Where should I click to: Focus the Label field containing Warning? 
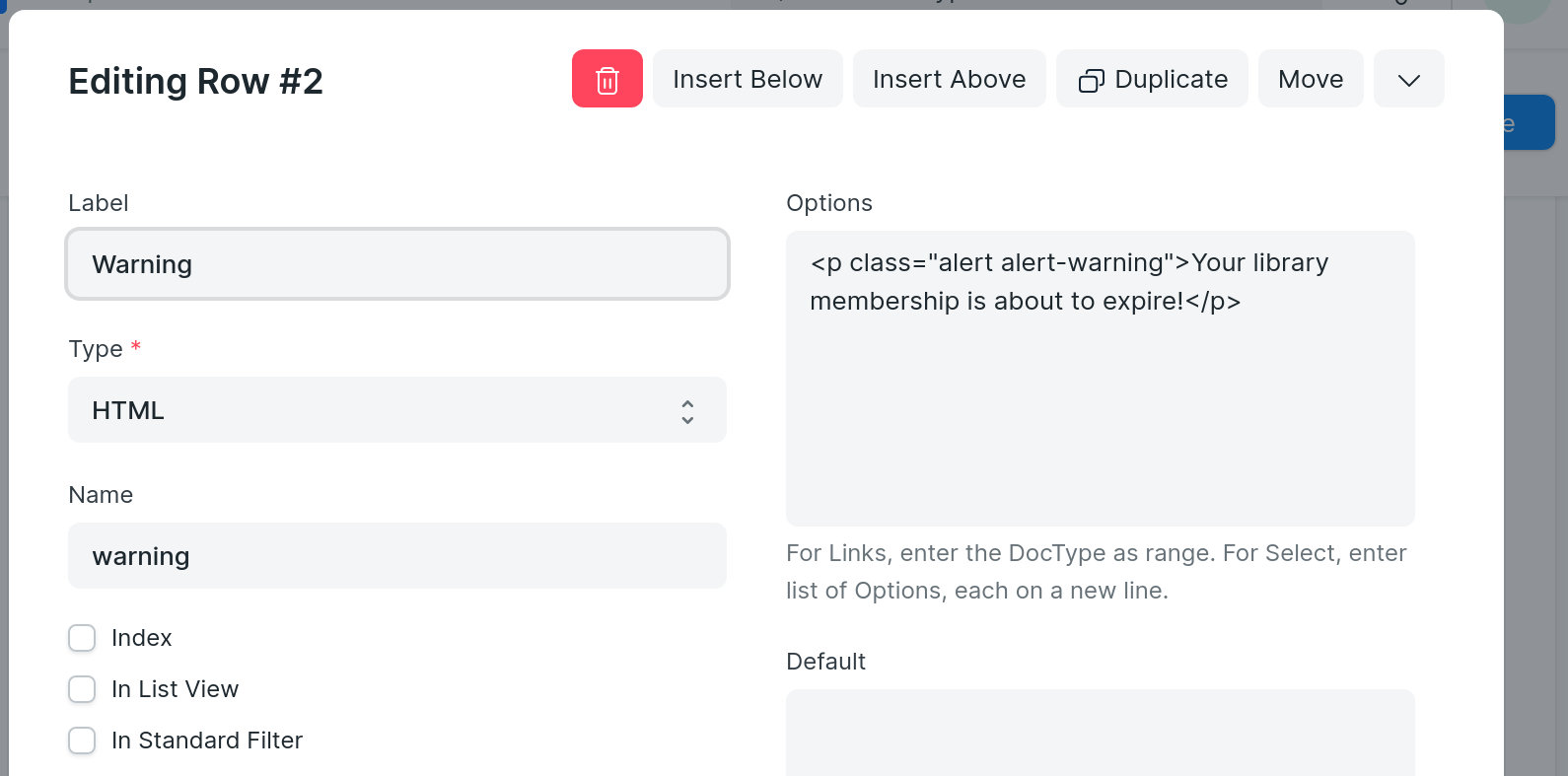point(396,264)
